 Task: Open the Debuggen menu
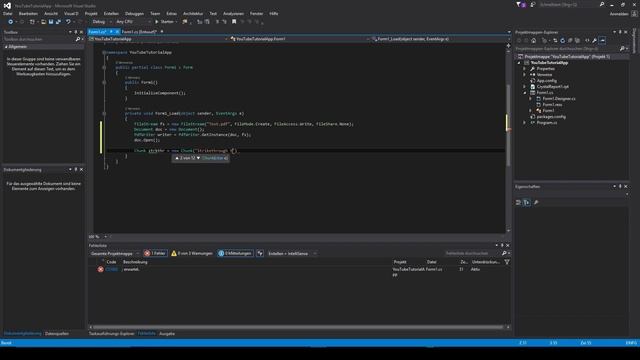click(134, 13)
